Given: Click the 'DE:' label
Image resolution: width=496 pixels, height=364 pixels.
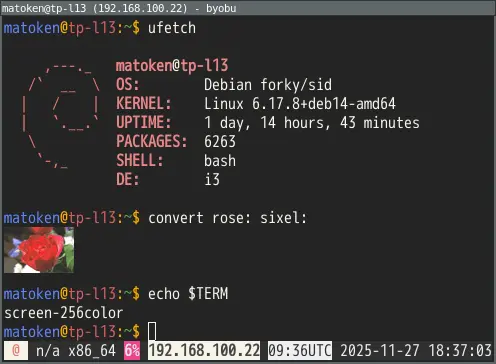Looking at the screenshot, I should click(128, 180).
